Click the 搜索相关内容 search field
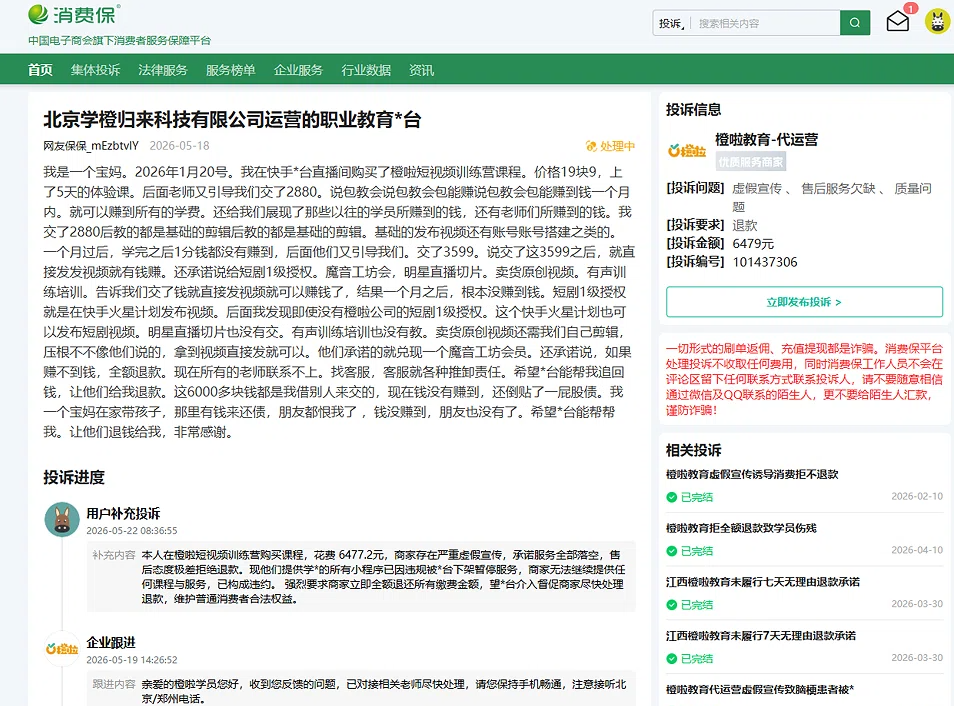Image resolution: width=954 pixels, height=706 pixels. pos(765,23)
